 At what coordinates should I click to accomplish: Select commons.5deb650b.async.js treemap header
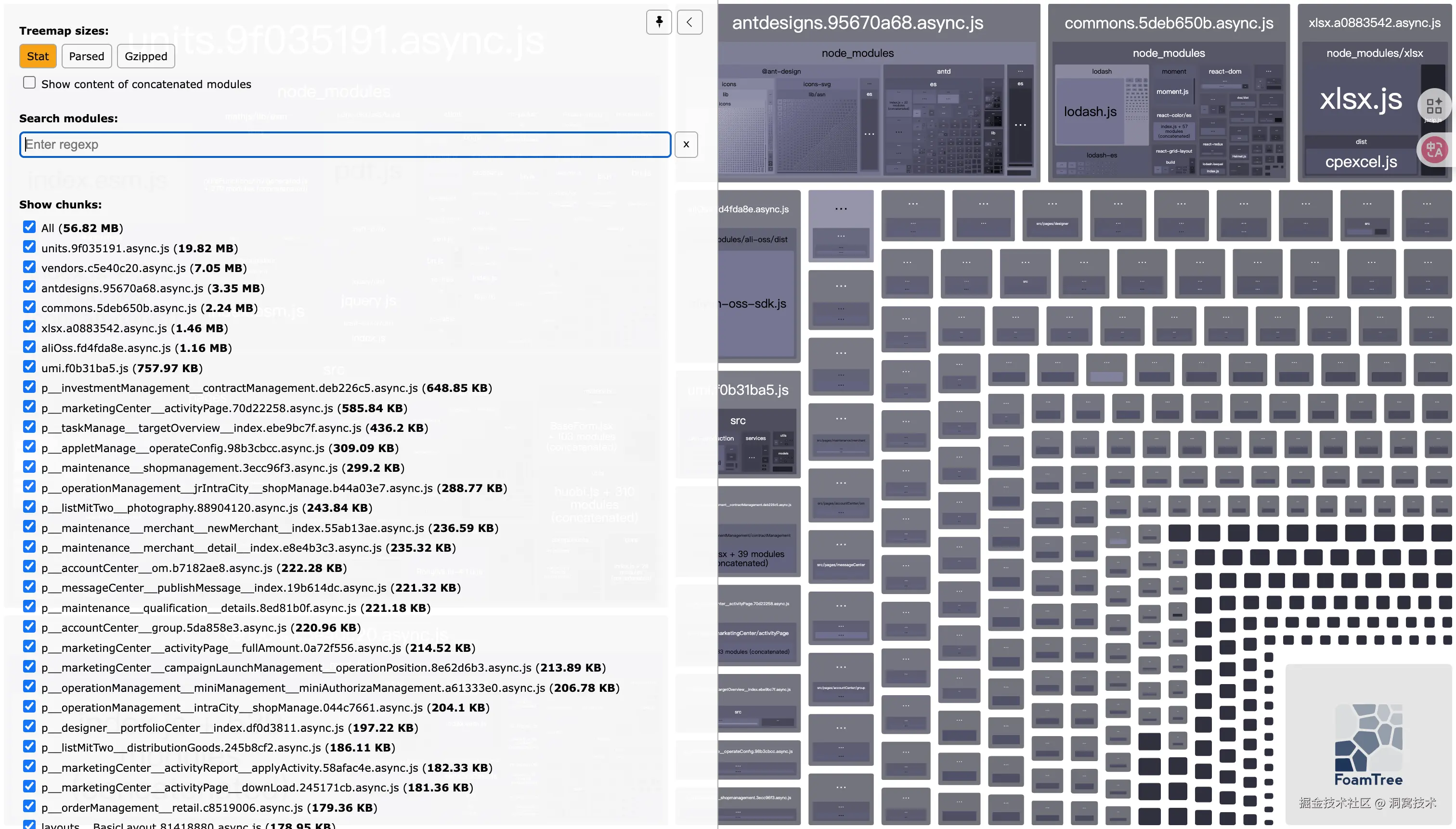click(1169, 23)
